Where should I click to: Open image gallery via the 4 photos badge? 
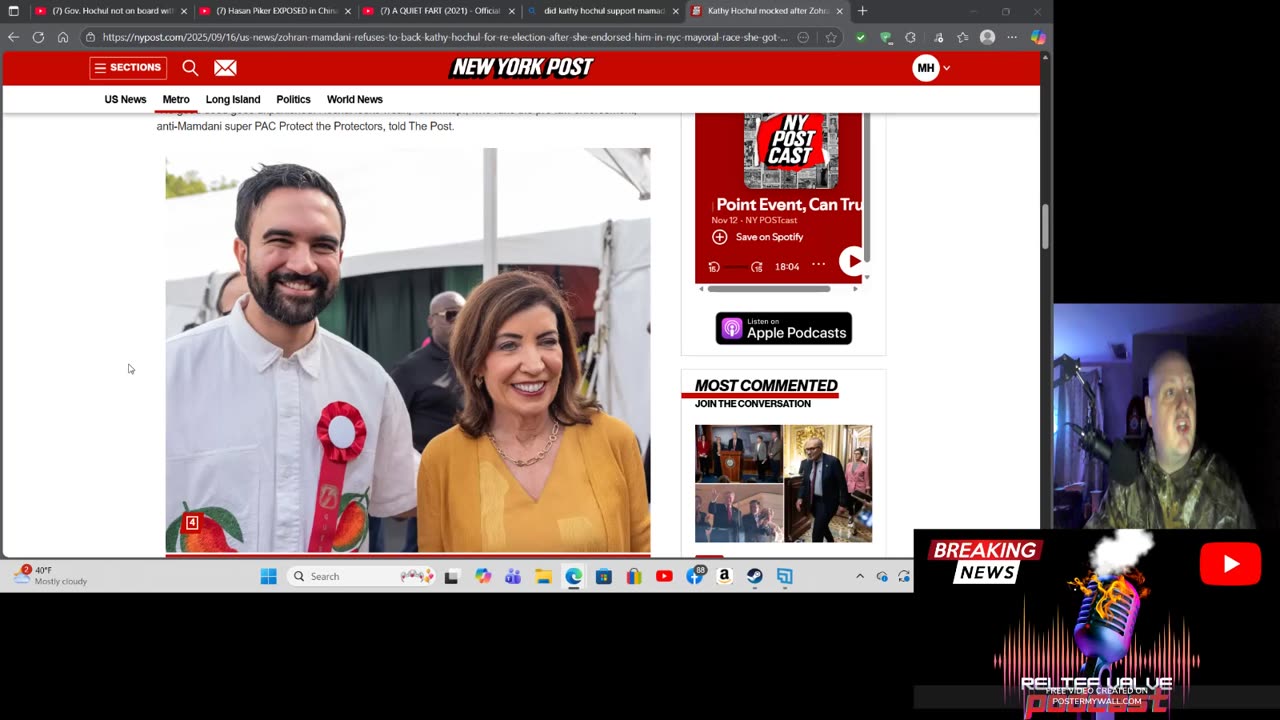[192, 522]
